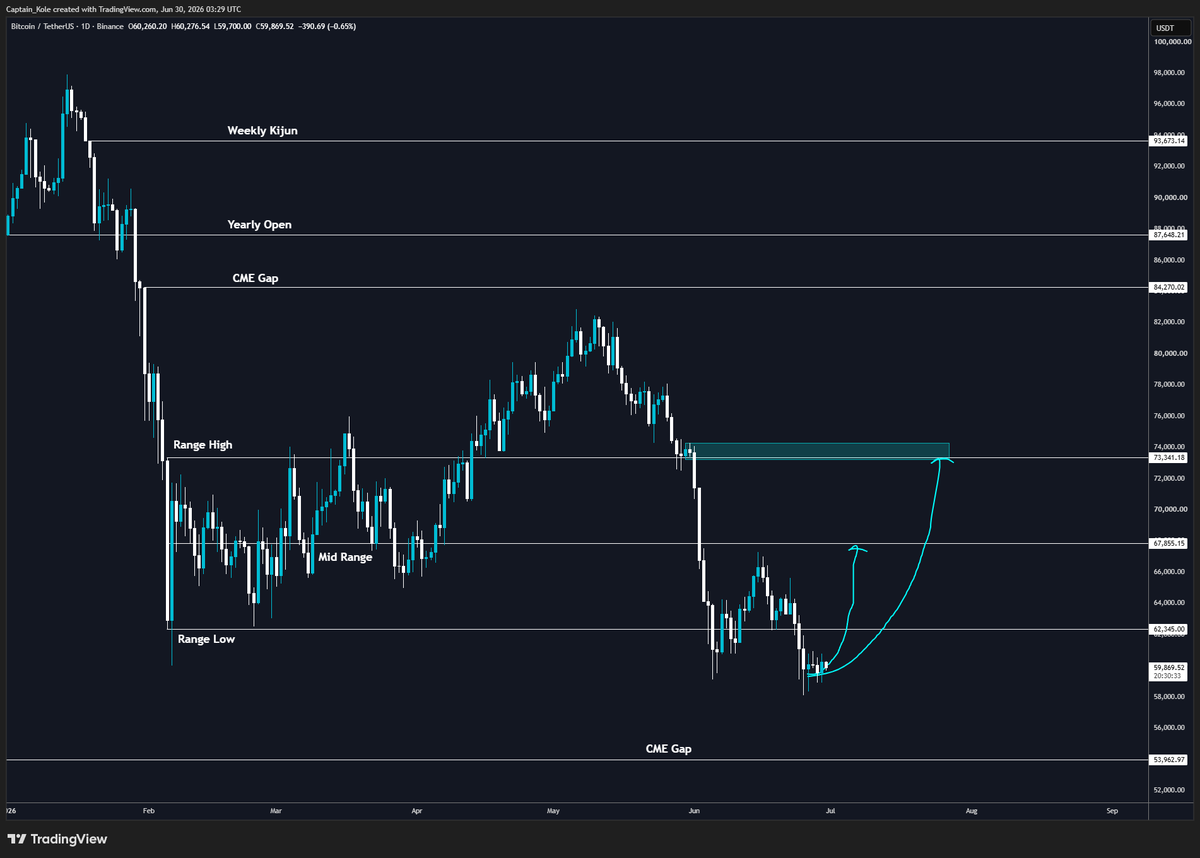Select the Yearly Open label
The height and width of the screenshot is (858, 1200).
click(259, 225)
